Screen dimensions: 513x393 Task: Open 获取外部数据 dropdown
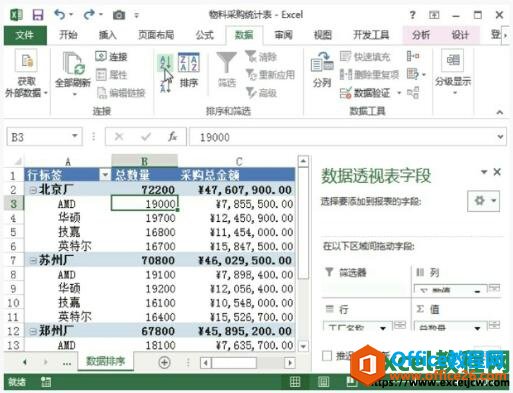click(26, 74)
